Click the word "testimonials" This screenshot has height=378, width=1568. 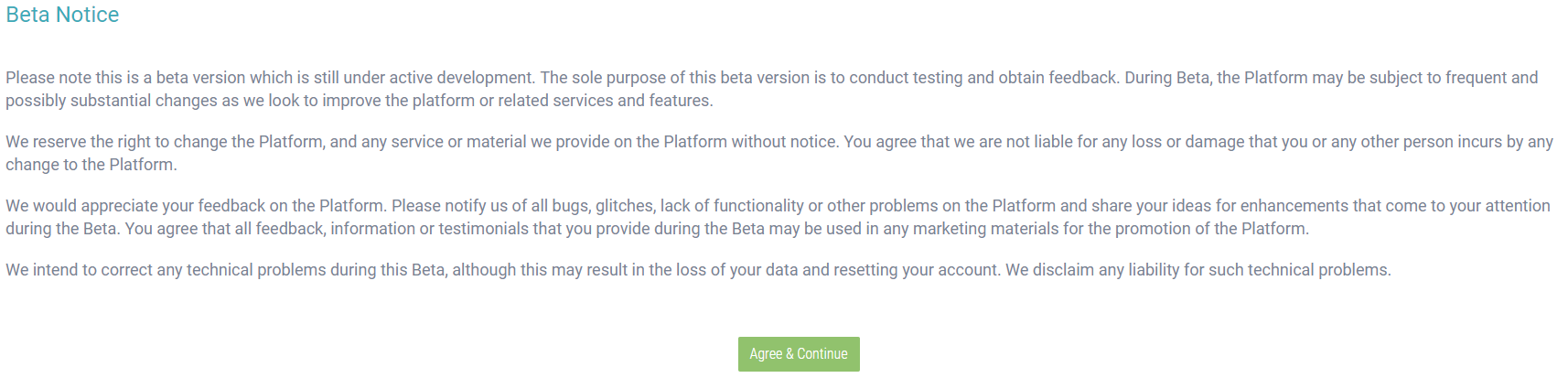coord(484,229)
